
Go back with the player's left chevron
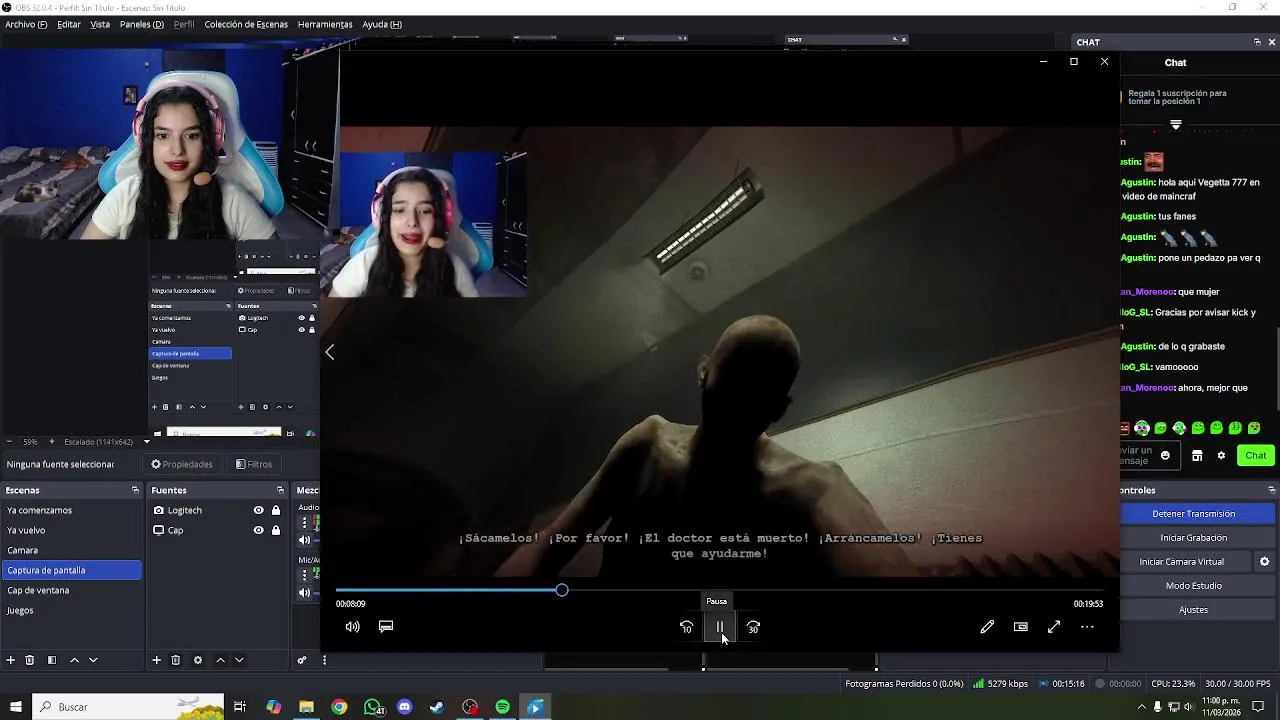point(329,352)
